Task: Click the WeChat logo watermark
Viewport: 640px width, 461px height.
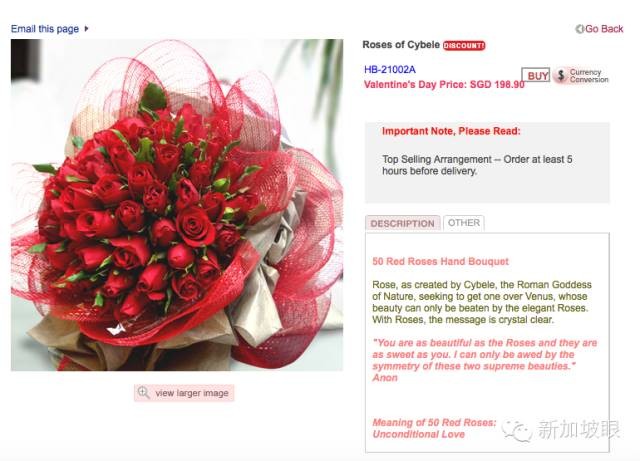Action: click(517, 430)
